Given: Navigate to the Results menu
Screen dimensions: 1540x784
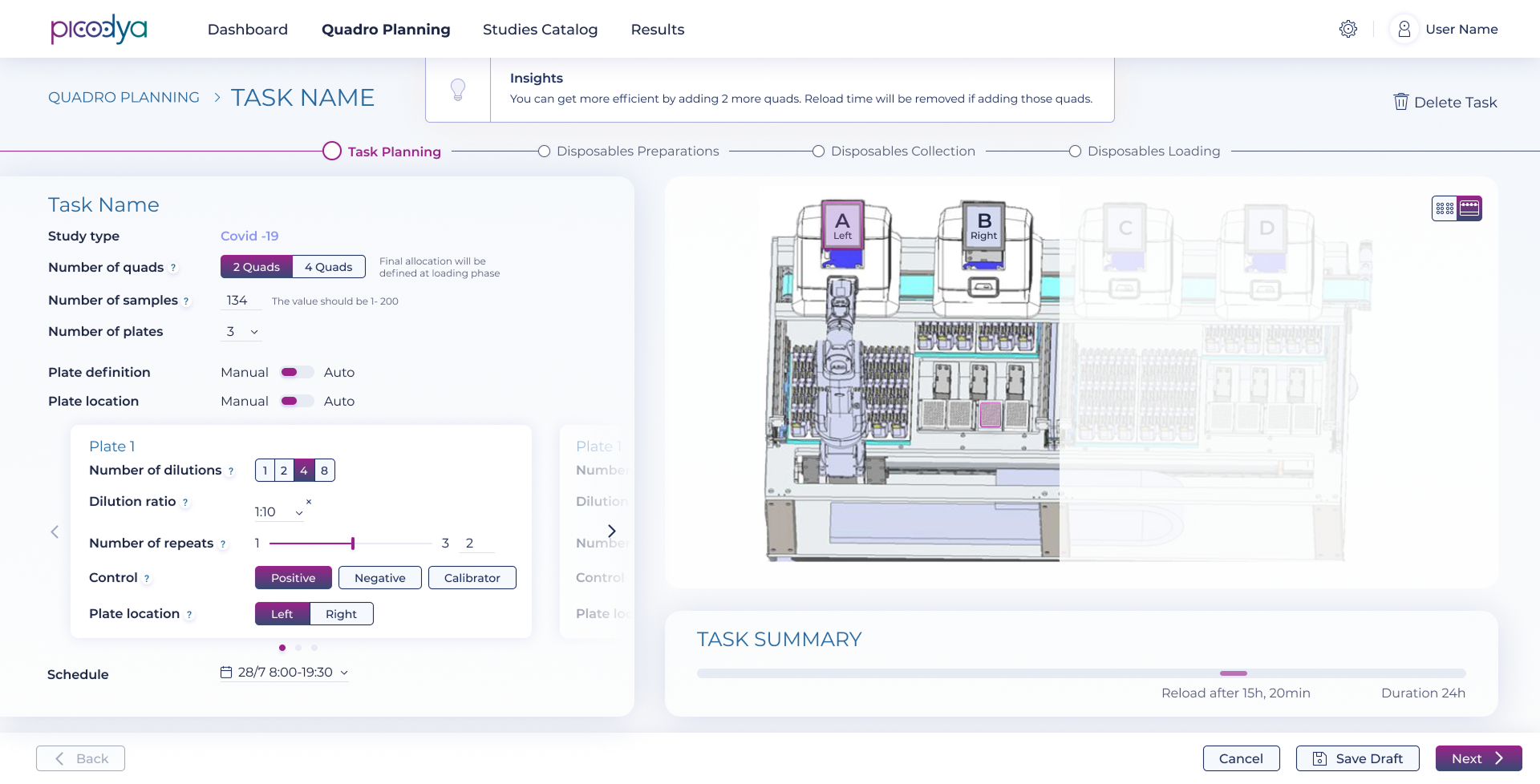Looking at the screenshot, I should coord(657,30).
